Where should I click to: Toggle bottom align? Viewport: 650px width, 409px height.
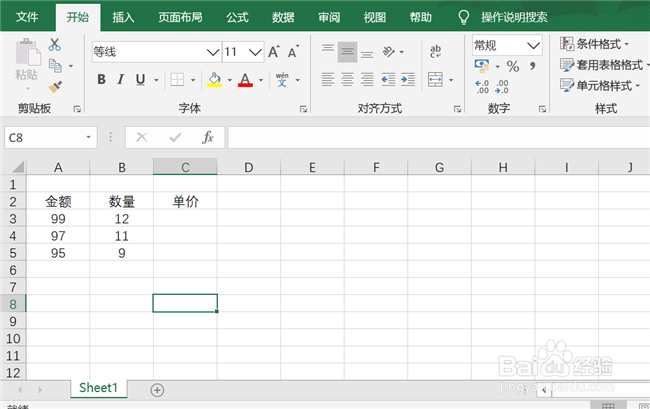pyautogui.click(x=367, y=52)
